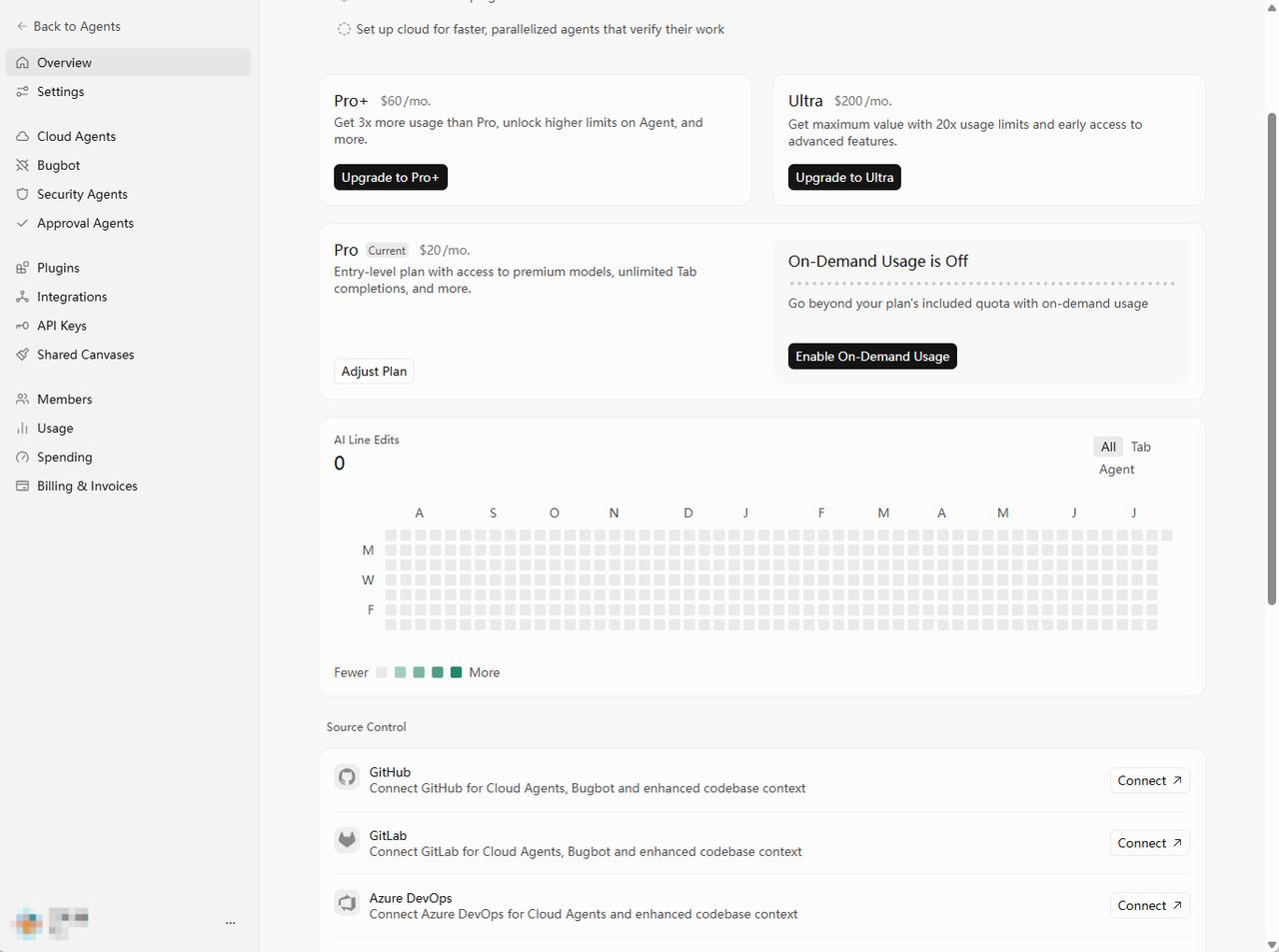Navigate to Security Agents
Image resolution: width=1279 pixels, height=952 pixels.
[x=128, y=194]
